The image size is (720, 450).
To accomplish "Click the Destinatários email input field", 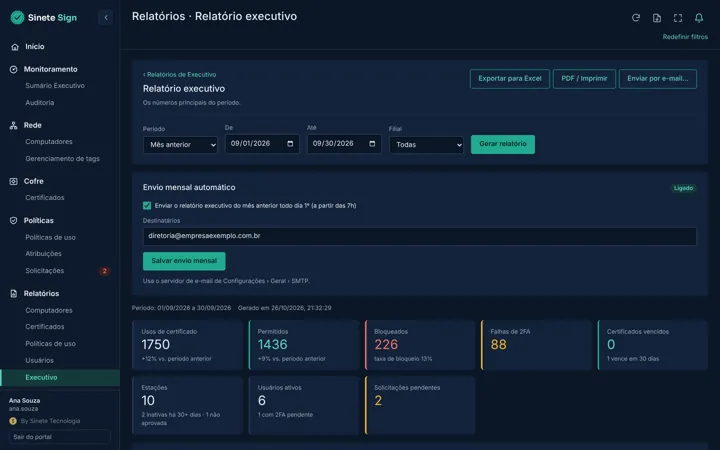I will [x=420, y=236].
